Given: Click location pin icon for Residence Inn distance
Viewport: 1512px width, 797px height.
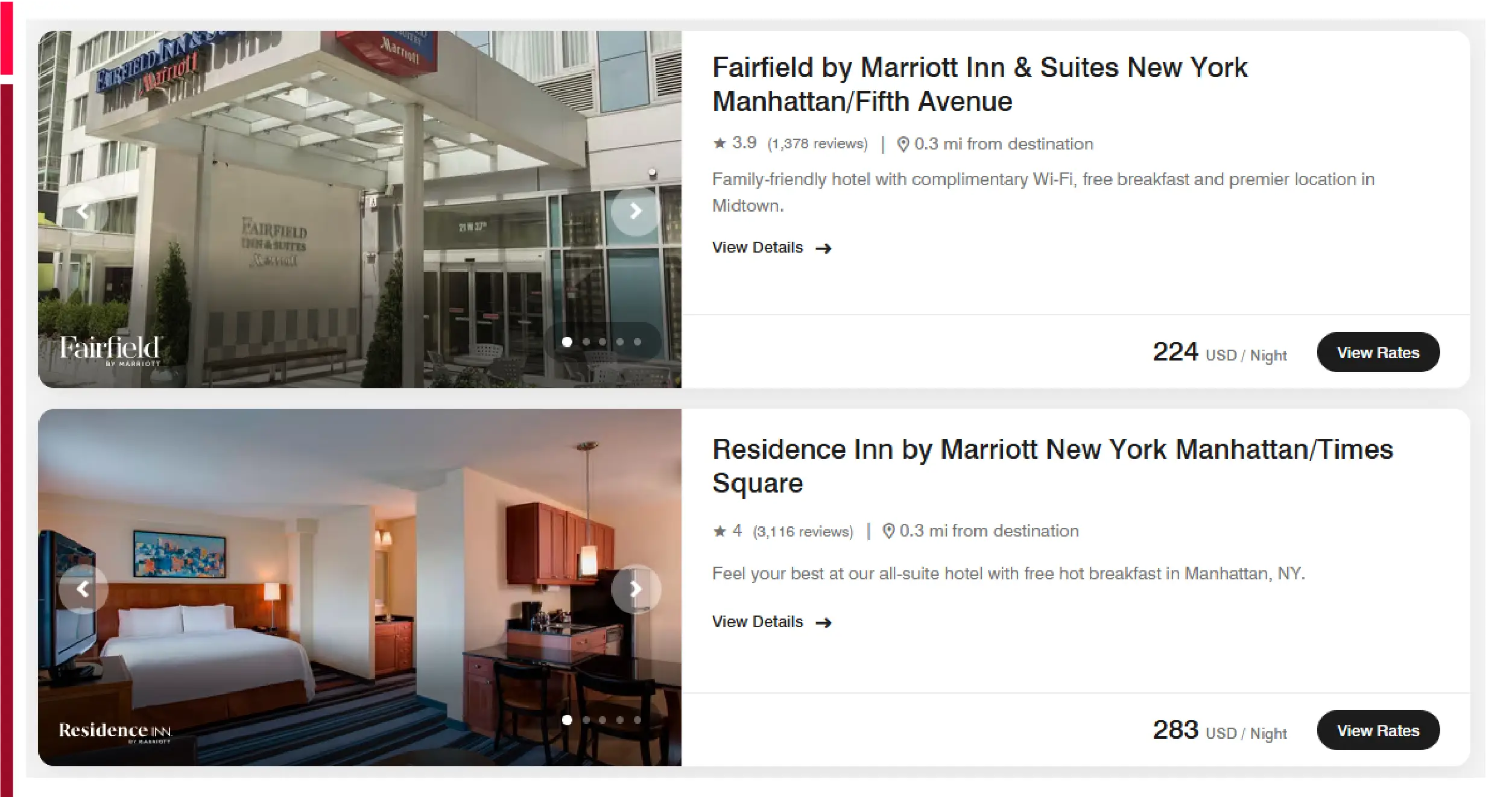Looking at the screenshot, I should pos(888,531).
